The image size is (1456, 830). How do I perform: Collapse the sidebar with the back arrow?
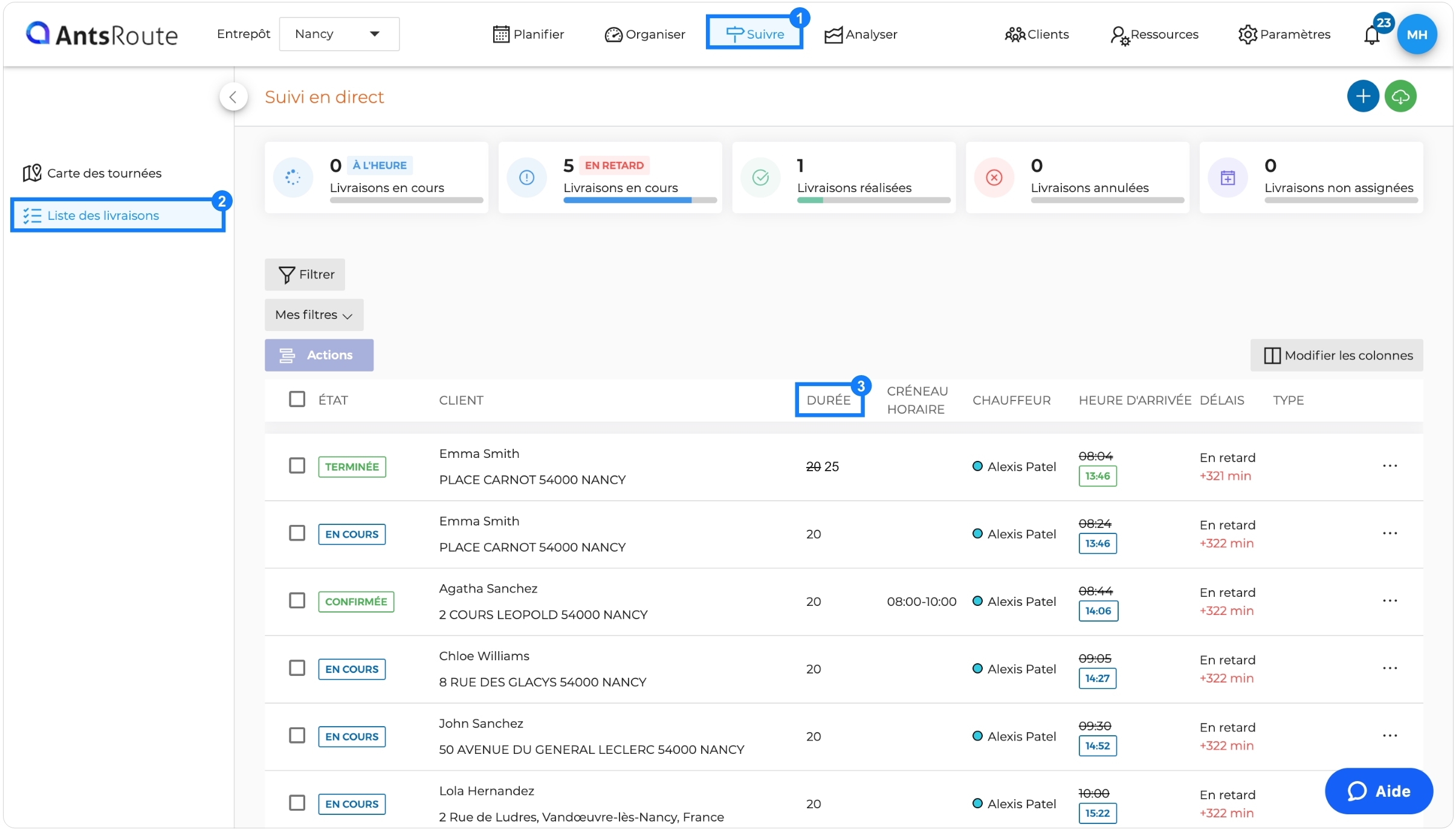(233, 97)
